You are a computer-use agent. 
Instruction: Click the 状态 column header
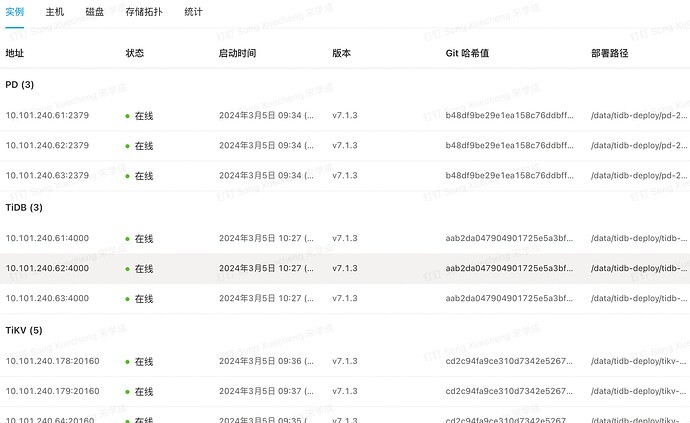click(135, 53)
